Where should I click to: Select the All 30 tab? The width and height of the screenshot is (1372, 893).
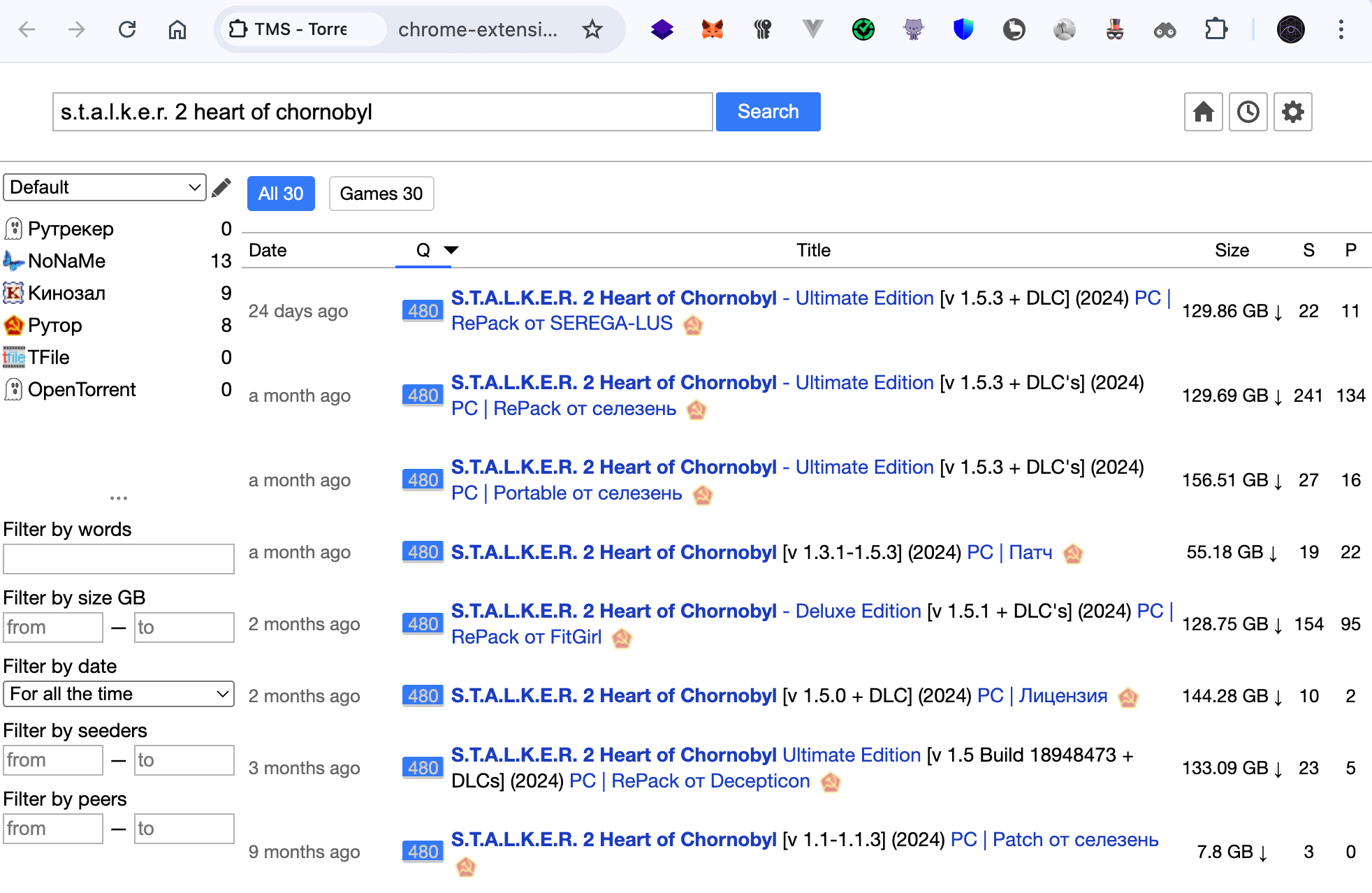(x=281, y=194)
